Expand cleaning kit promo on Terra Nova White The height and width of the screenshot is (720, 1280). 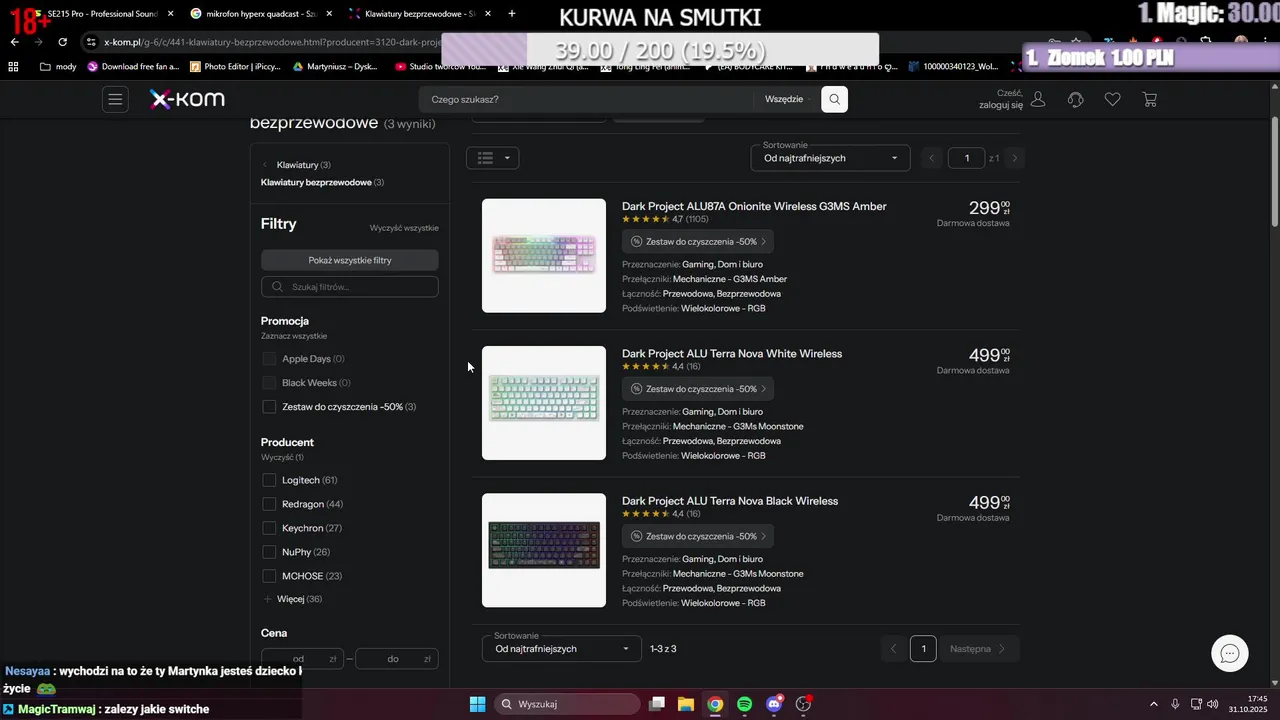(698, 389)
